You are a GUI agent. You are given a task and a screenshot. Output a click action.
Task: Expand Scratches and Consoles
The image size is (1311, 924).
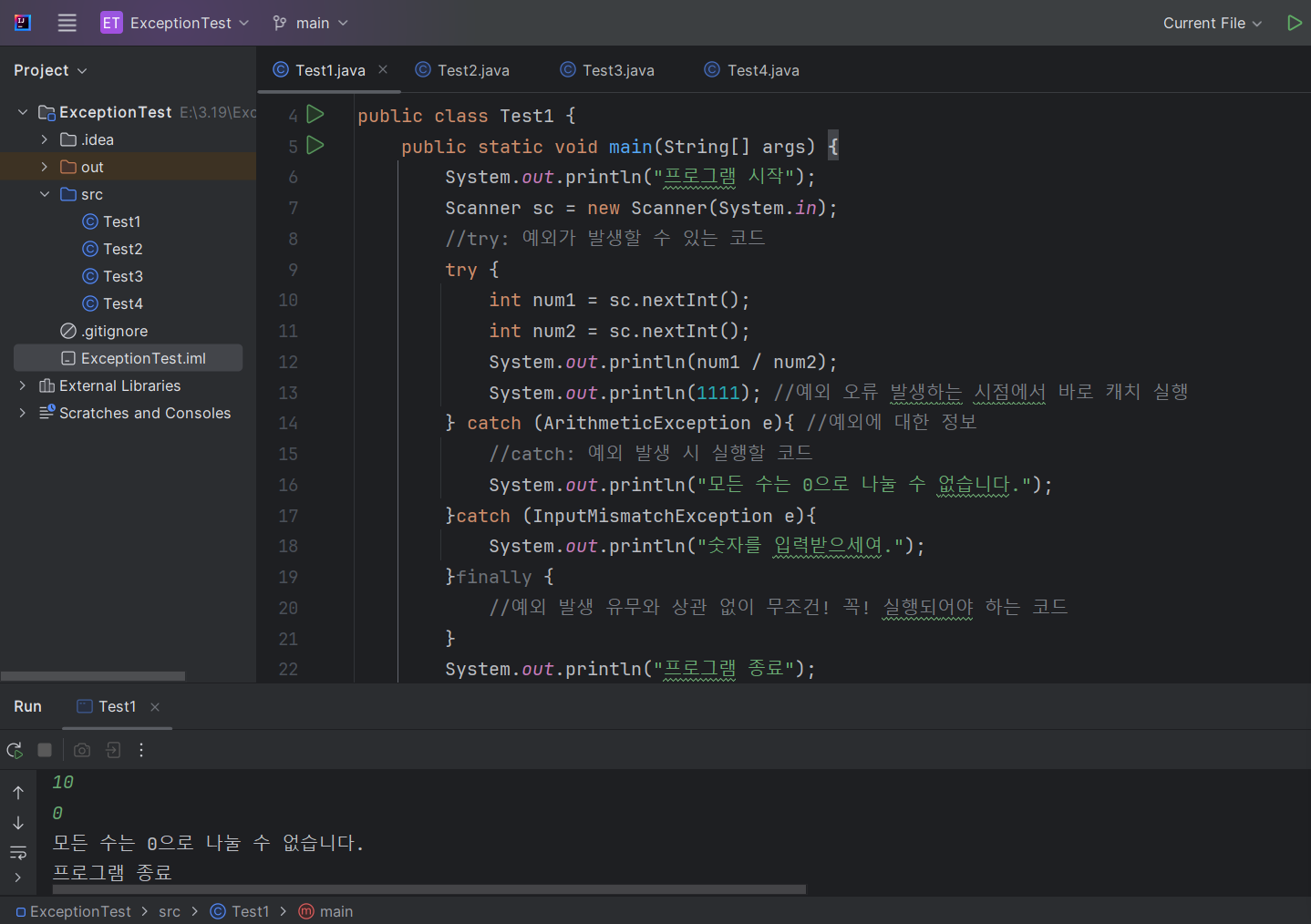tap(23, 413)
